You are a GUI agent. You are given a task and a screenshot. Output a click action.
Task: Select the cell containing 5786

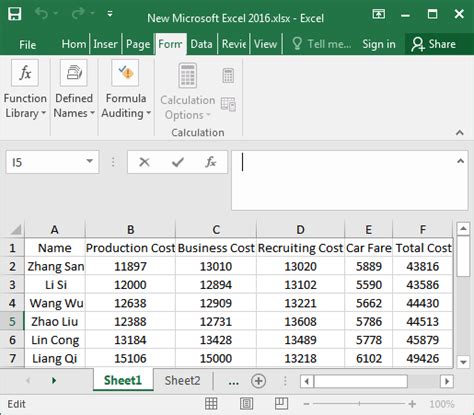[369, 322]
